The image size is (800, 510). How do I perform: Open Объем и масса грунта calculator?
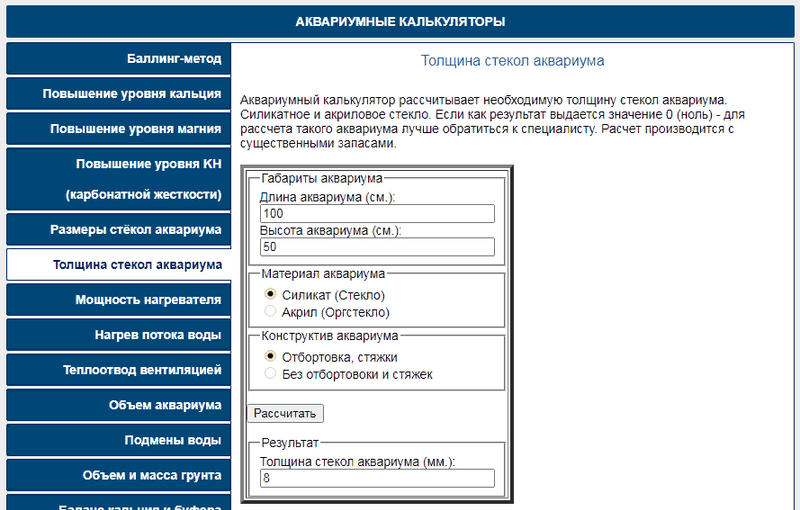(118, 476)
